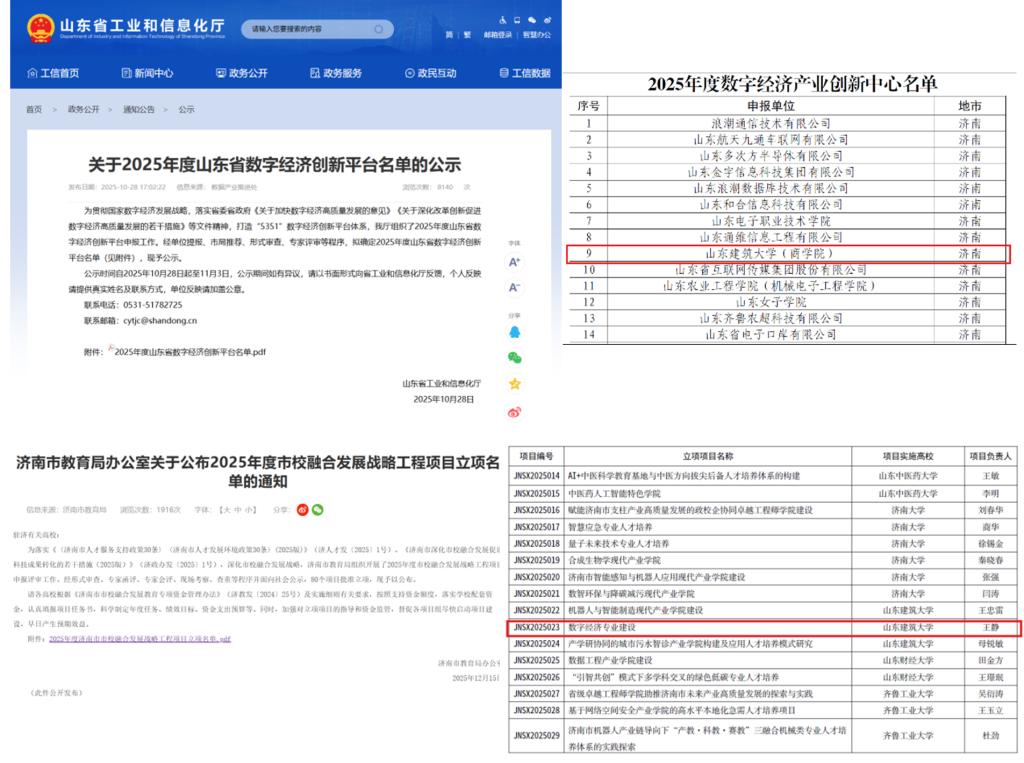Click the 项目负责人 column header
Screen dimensions: 1024x763
[990, 456]
